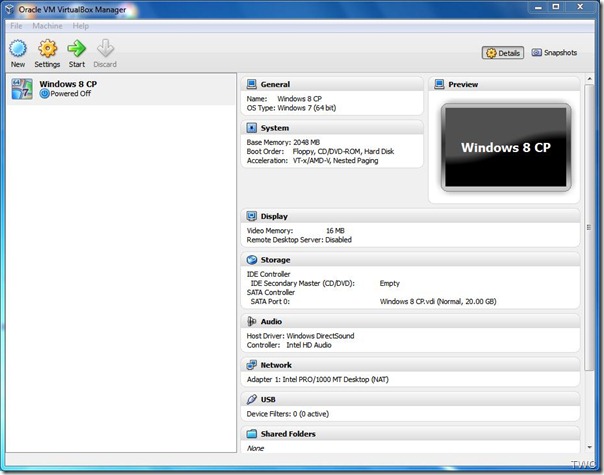Select the Windows 8 CP list entry name
The width and height of the screenshot is (604, 475).
point(68,84)
